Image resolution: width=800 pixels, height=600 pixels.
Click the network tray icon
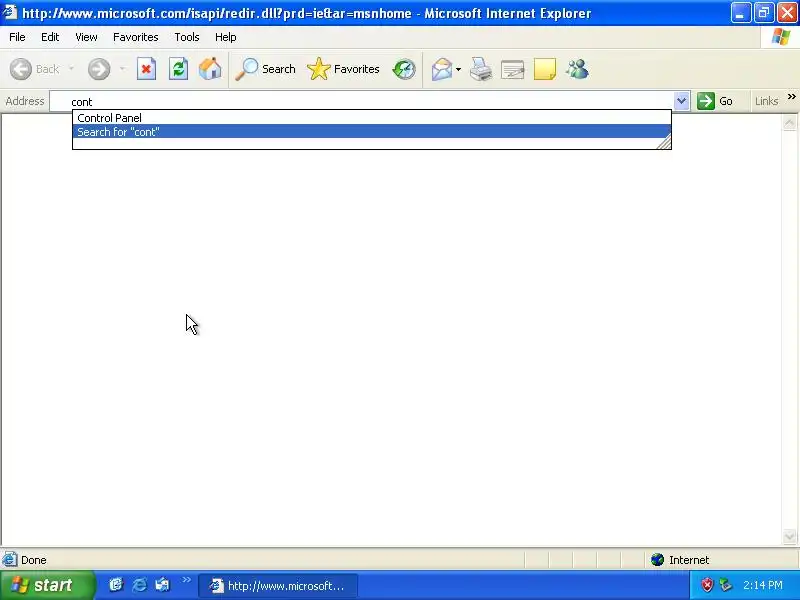pos(725,585)
